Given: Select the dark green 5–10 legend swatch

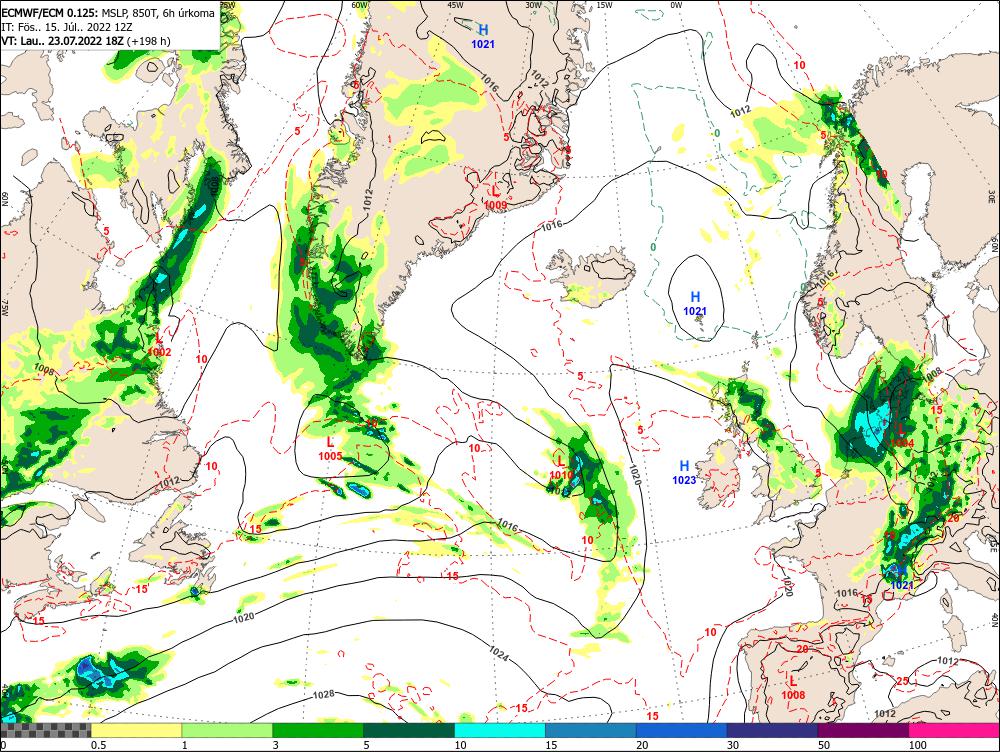Looking at the screenshot, I should [409, 730].
